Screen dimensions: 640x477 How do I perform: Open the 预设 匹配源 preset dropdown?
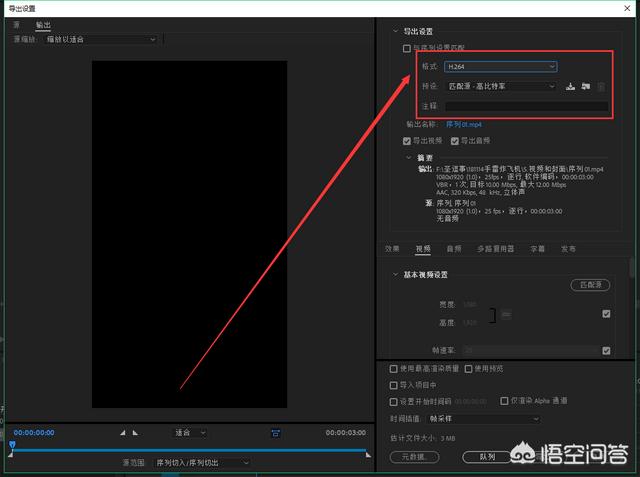click(x=500, y=87)
